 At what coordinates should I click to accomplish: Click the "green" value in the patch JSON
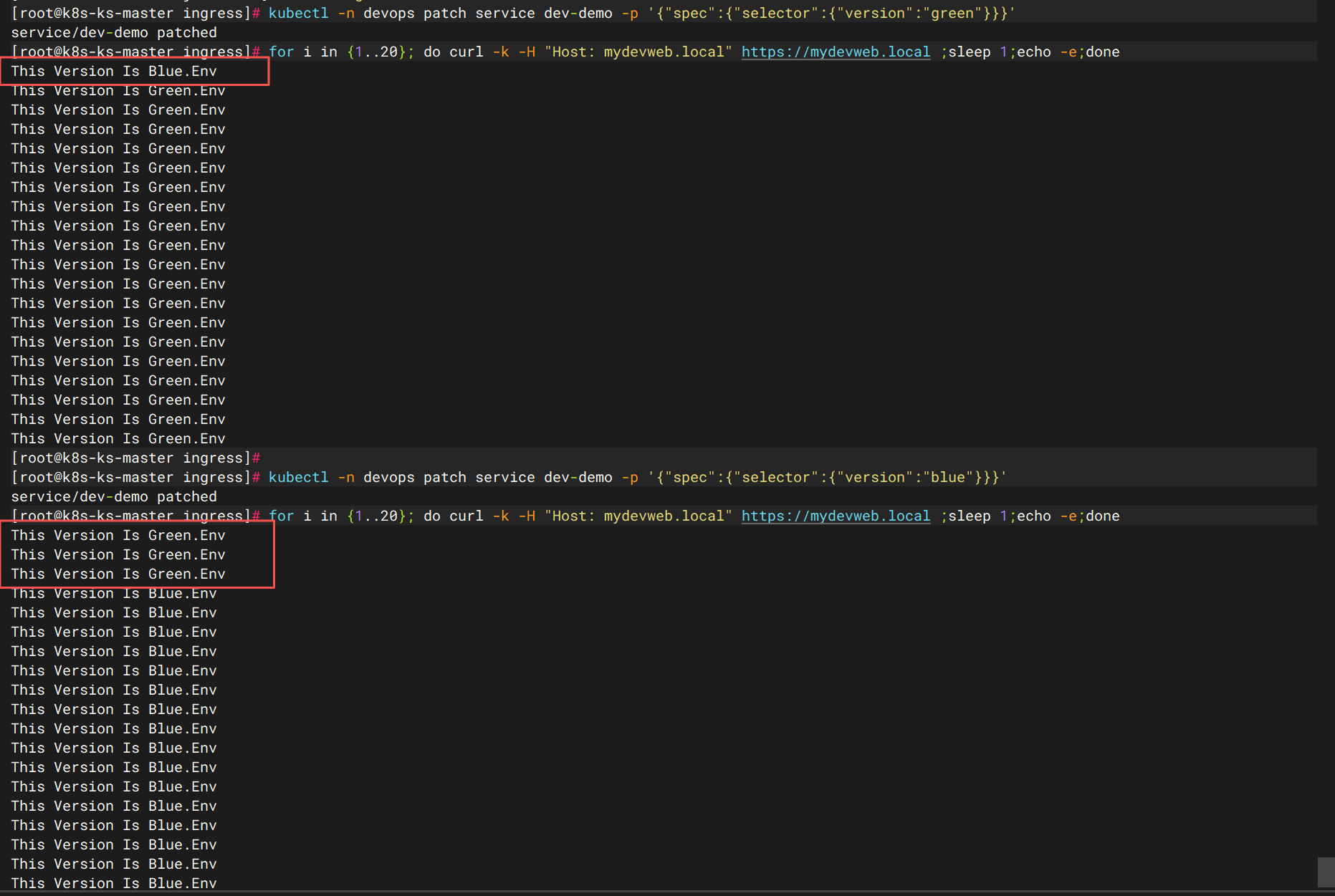click(x=952, y=13)
